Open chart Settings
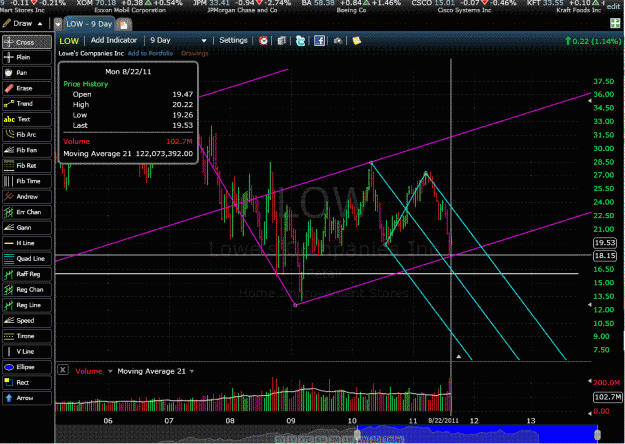Viewport: 625px width, 444px height. [x=233, y=40]
